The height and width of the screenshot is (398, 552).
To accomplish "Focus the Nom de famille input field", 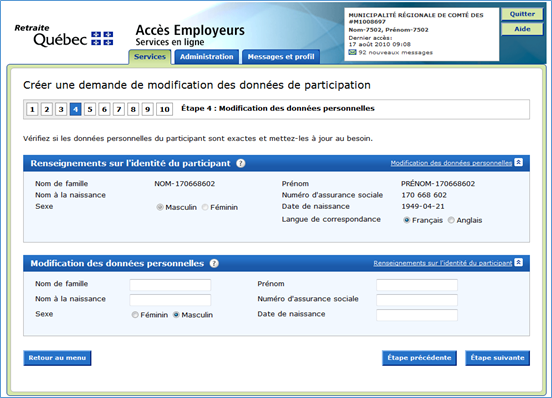I will tap(170, 285).
